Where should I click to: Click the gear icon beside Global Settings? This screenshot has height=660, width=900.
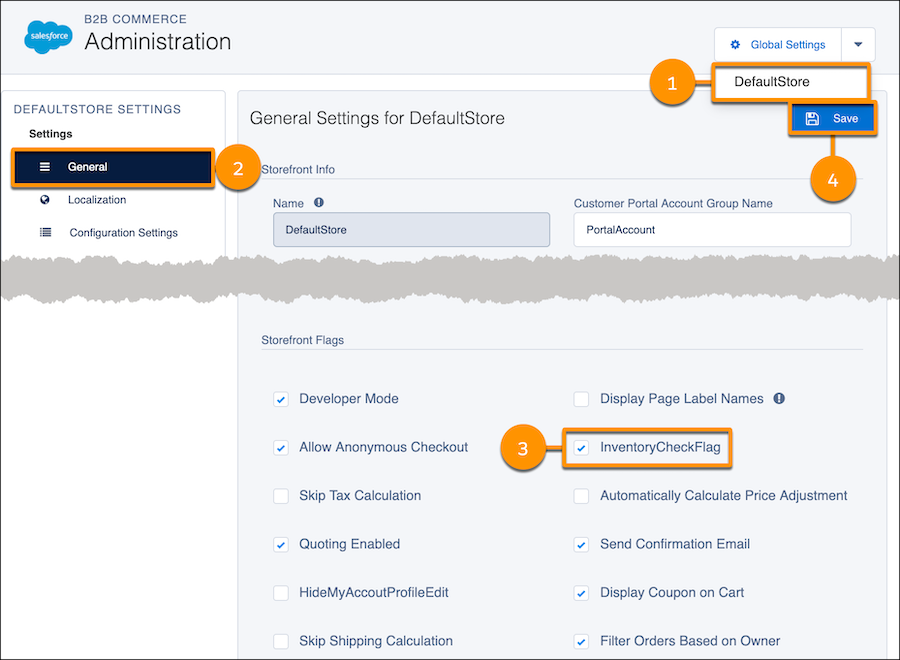(737, 44)
